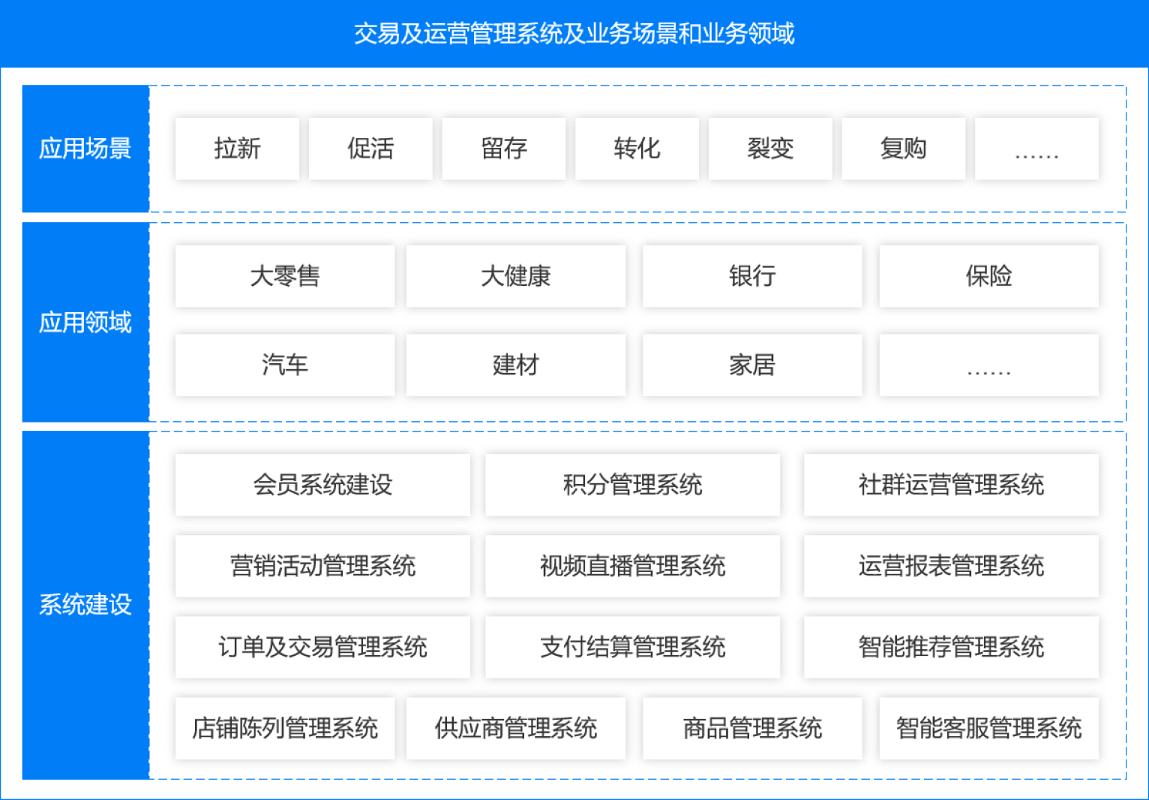Click the 大零售 domain box
Viewport: 1149px width, 800px height.
(285, 276)
